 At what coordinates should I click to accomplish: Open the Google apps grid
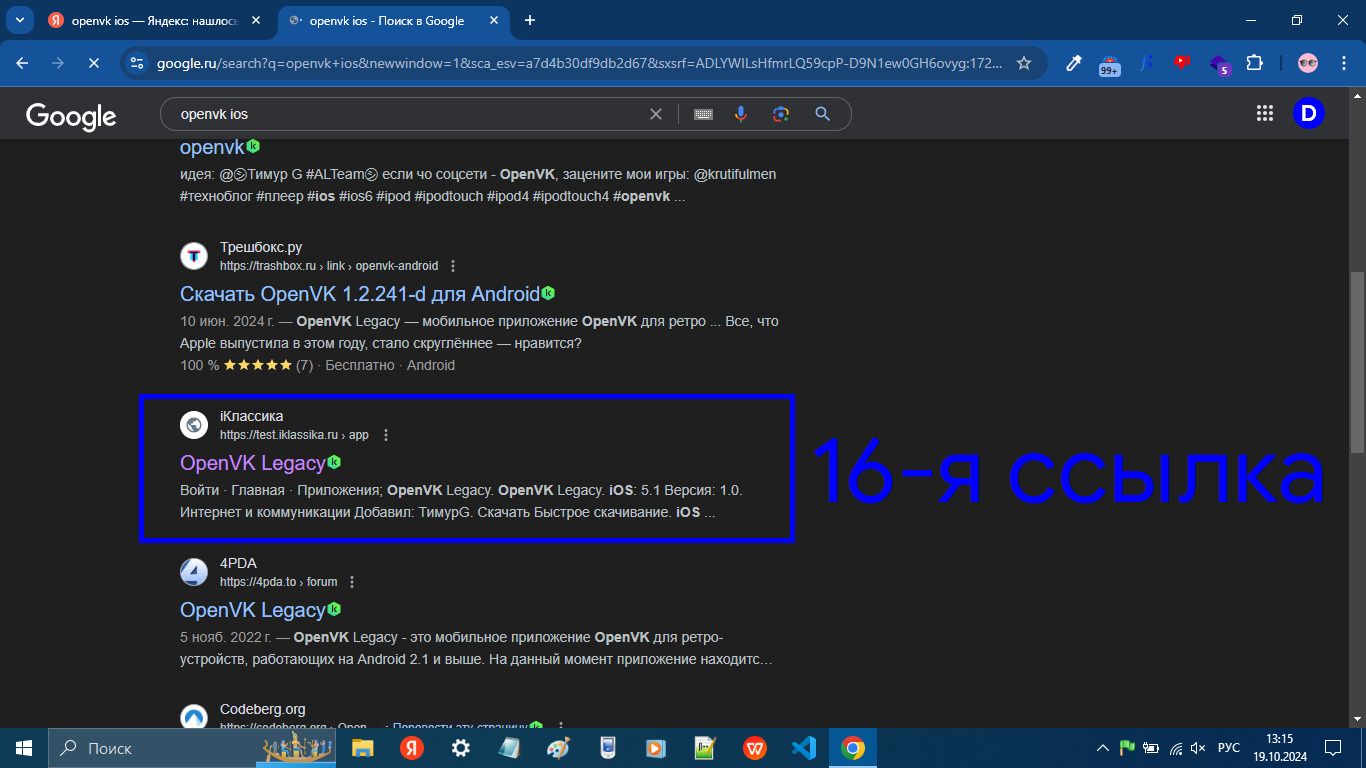(1265, 114)
